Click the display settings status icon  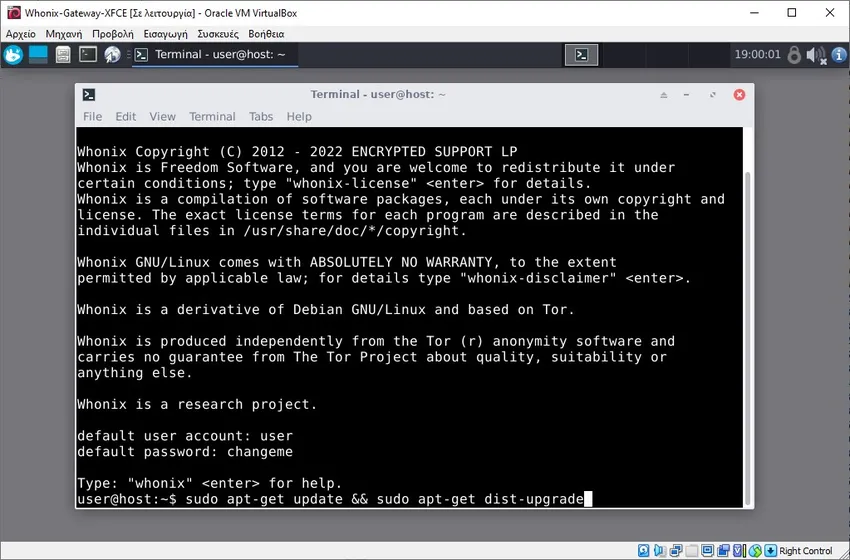pos(707,551)
